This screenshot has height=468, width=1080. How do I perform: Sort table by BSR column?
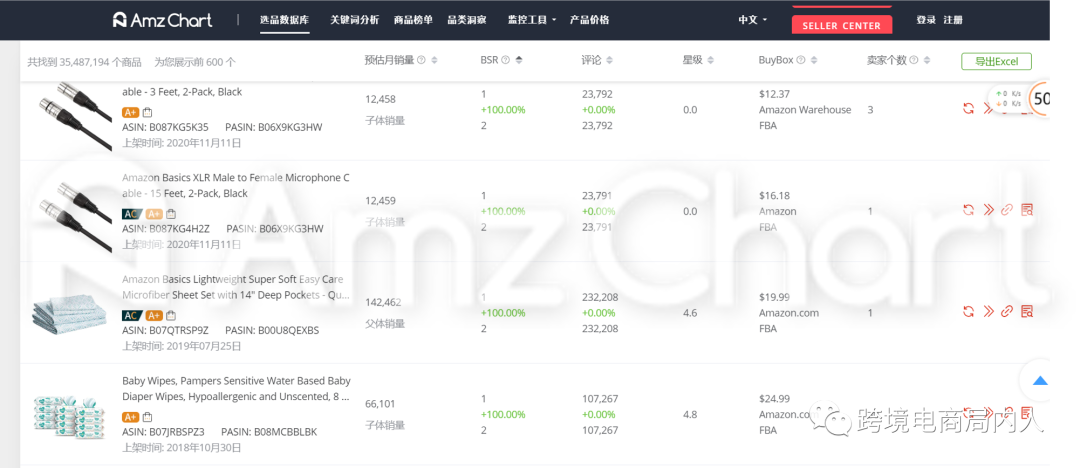519,61
